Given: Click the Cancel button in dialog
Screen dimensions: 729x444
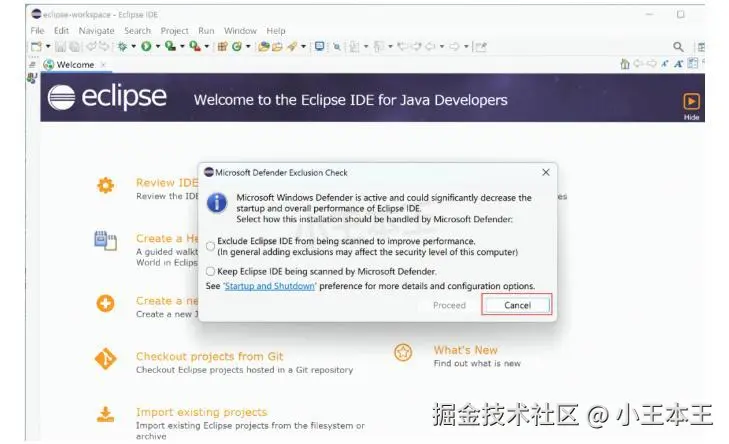Looking at the screenshot, I should coord(517,305).
